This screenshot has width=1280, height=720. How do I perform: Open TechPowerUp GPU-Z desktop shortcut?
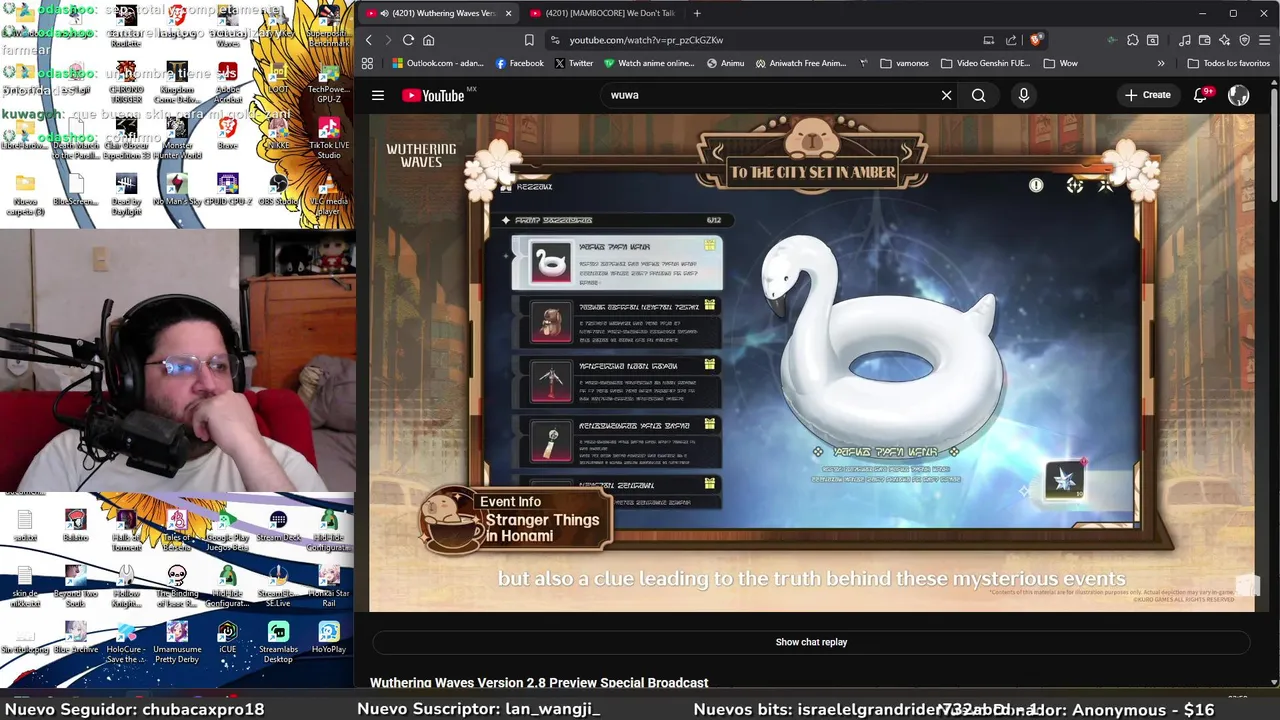[329, 82]
